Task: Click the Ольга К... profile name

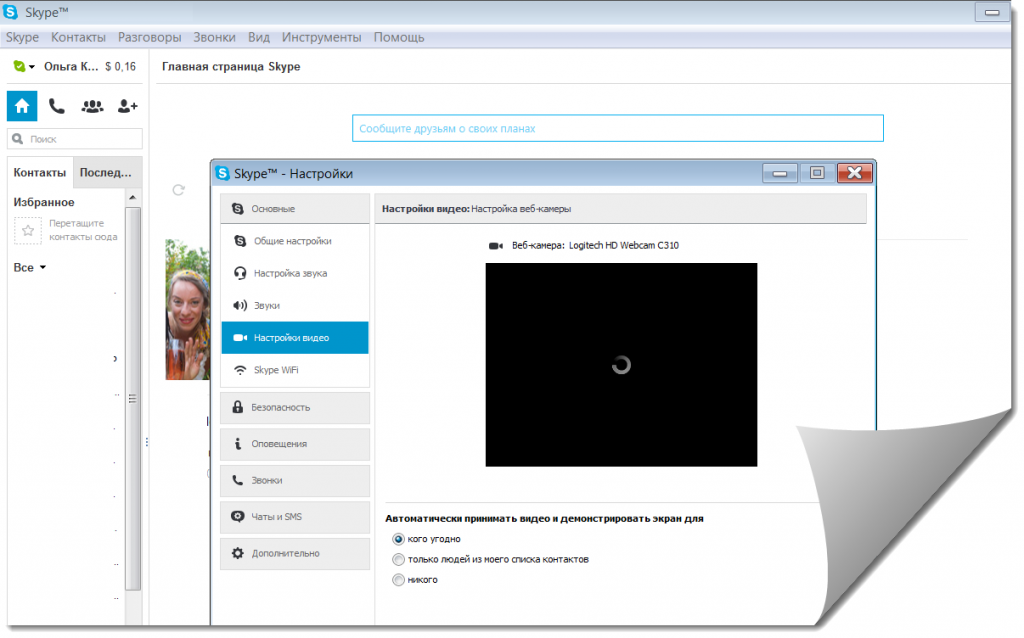Action: (71, 66)
